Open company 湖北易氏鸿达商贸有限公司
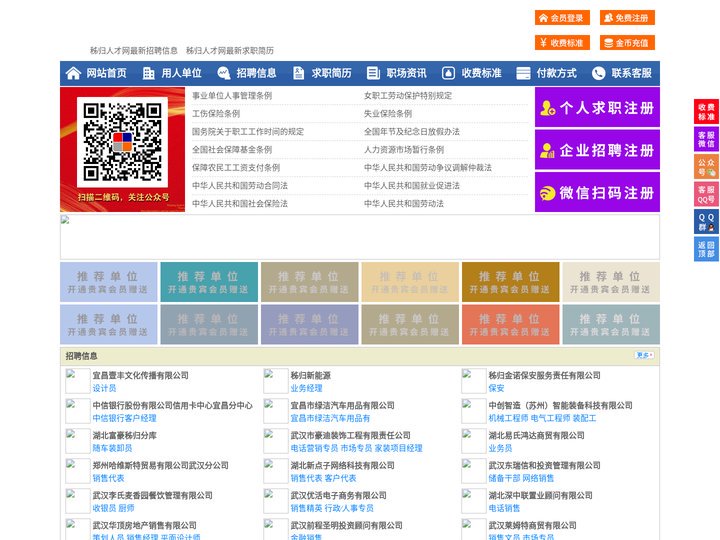The width and height of the screenshot is (720, 540). tap(536, 435)
